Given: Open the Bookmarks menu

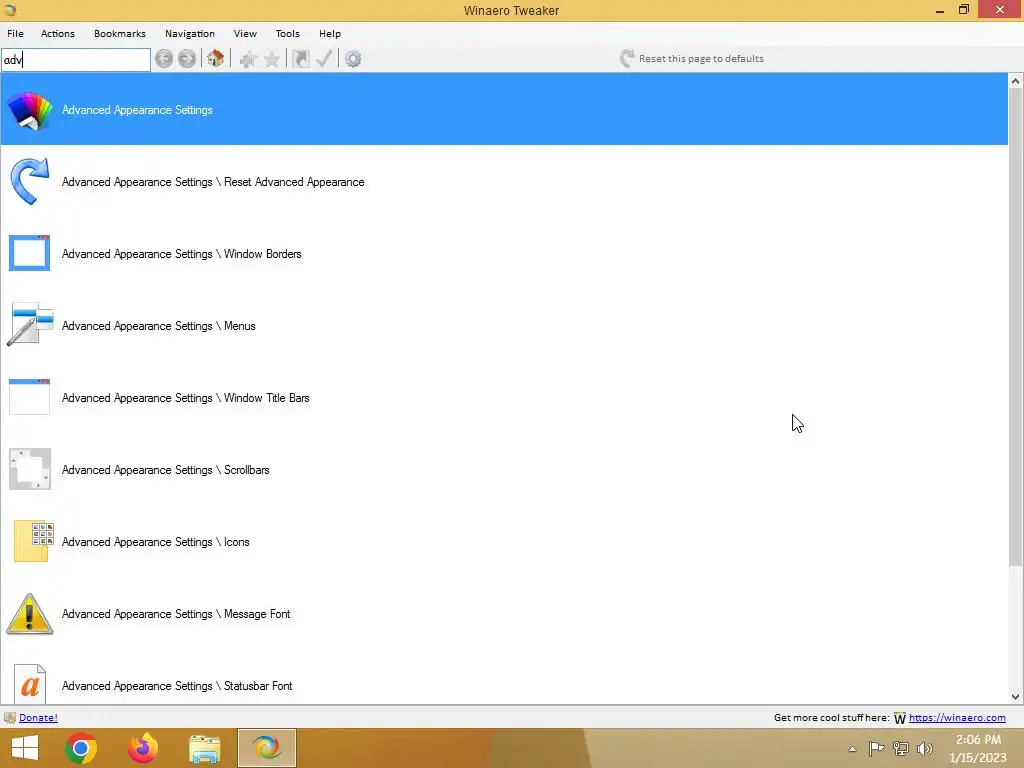Looking at the screenshot, I should tap(120, 33).
